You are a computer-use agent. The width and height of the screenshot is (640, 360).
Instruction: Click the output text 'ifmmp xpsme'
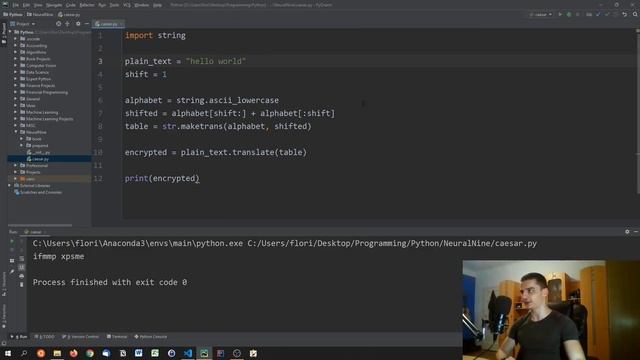(x=58, y=256)
